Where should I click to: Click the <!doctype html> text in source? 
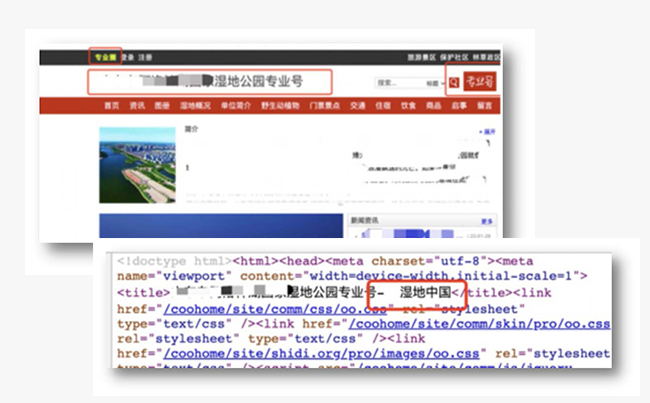pyautogui.click(x=175, y=261)
